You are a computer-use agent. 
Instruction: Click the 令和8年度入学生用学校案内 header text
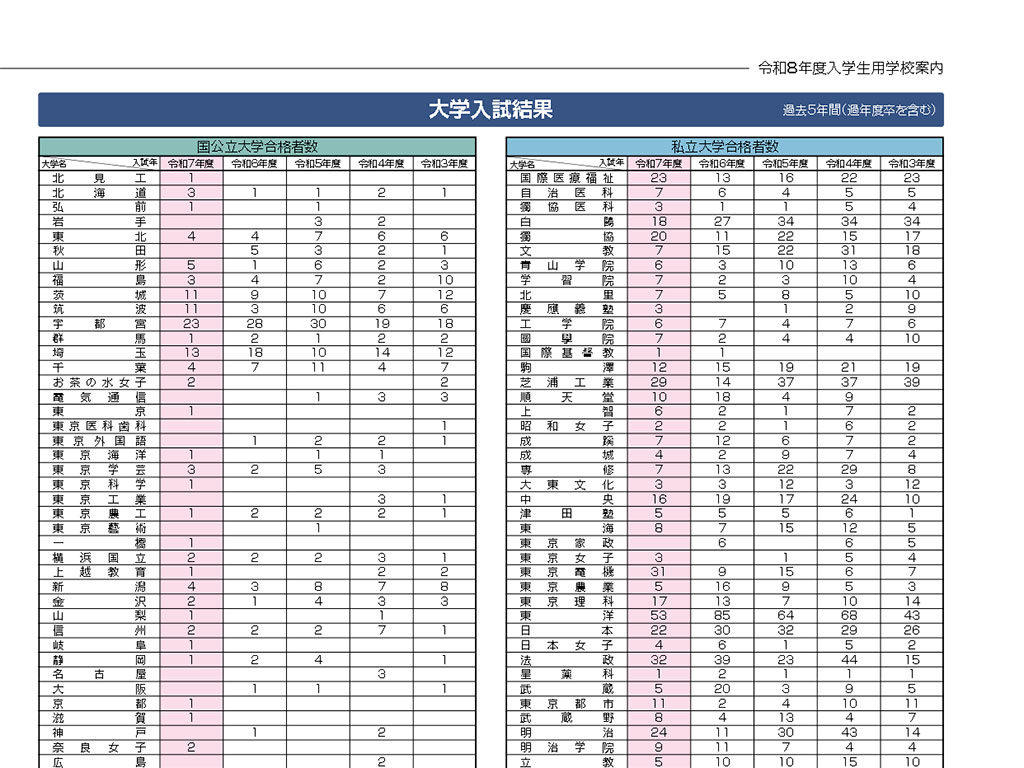(850, 69)
